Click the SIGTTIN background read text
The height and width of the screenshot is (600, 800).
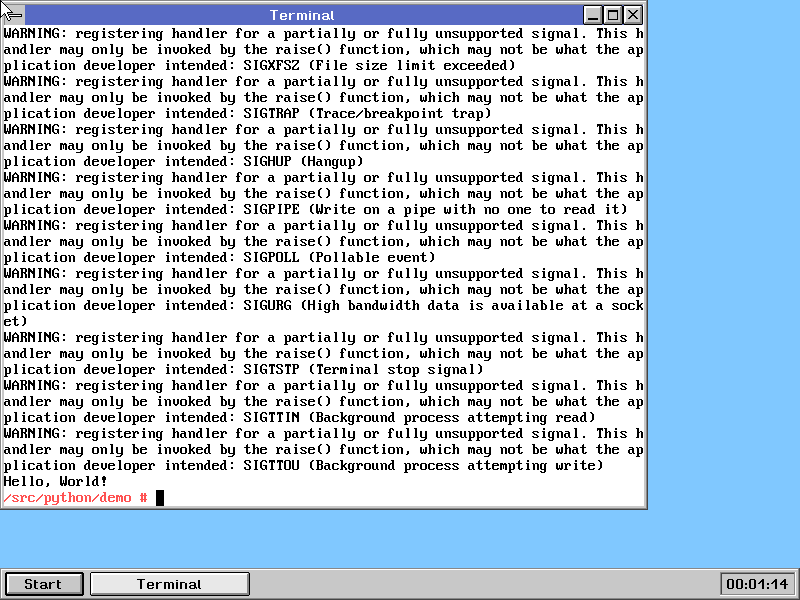(x=419, y=418)
